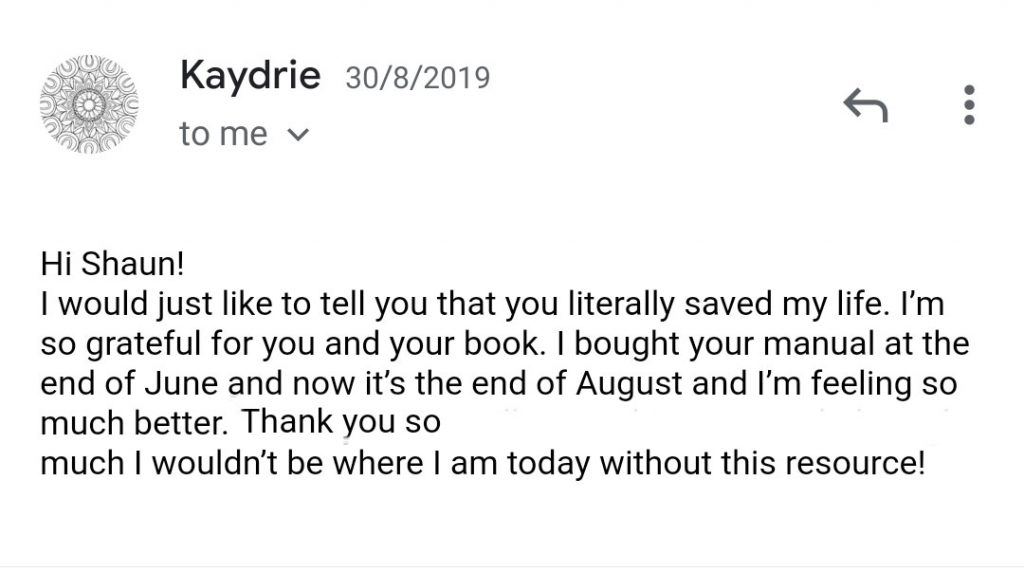Click the reply arrow icon

pos(866,105)
